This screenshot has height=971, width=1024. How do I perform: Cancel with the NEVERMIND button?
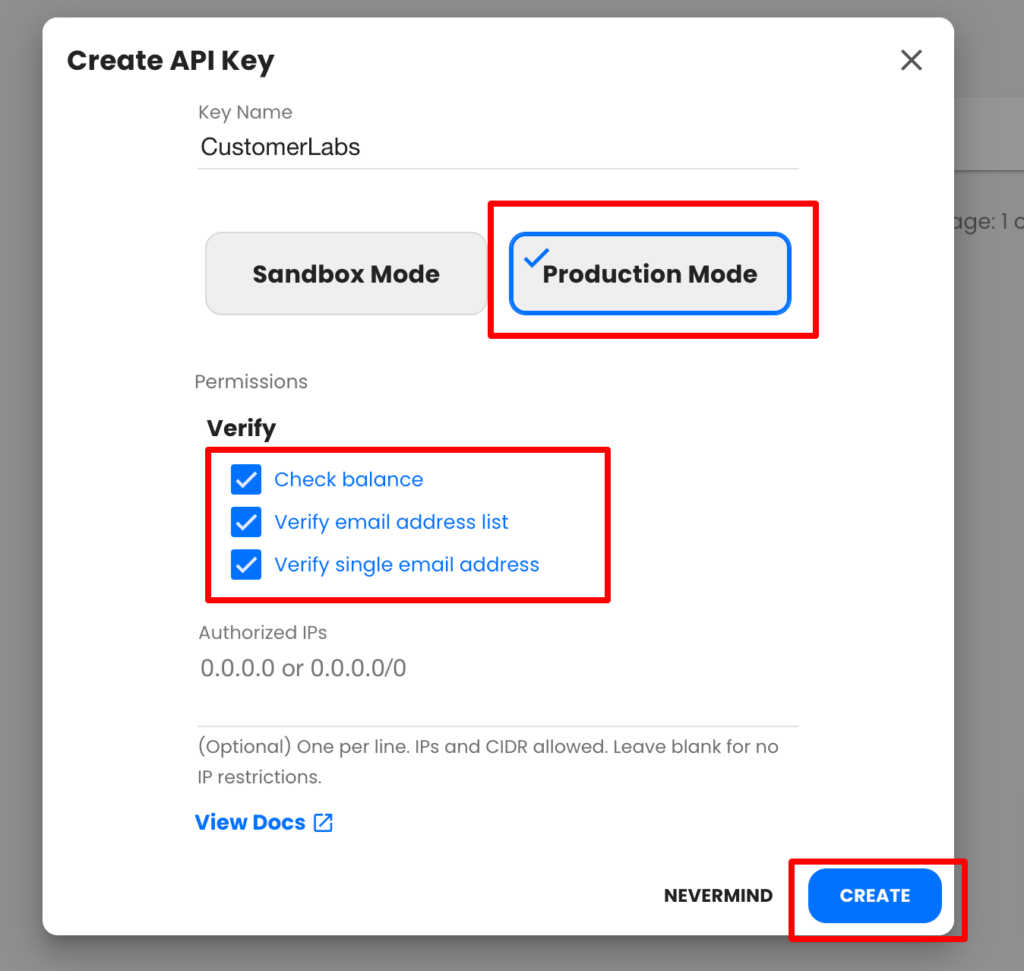(718, 895)
